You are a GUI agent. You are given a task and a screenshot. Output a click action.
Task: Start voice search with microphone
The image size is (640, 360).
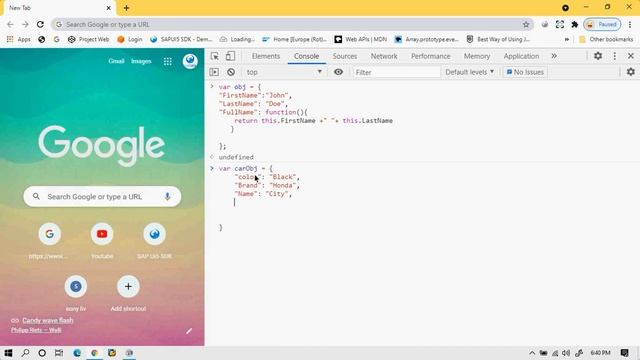click(167, 197)
